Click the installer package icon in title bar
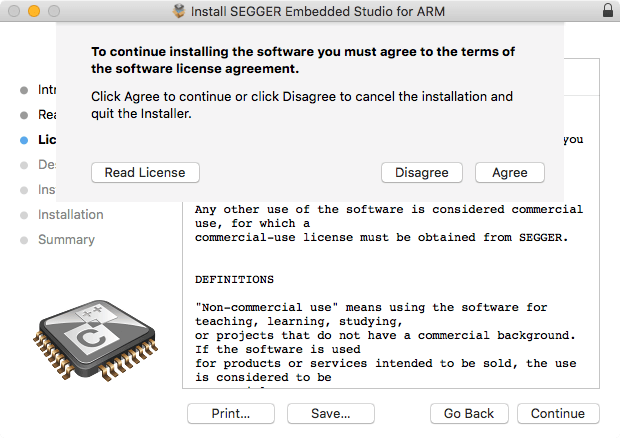This screenshot has width=620, height=438. click(179, 11)
